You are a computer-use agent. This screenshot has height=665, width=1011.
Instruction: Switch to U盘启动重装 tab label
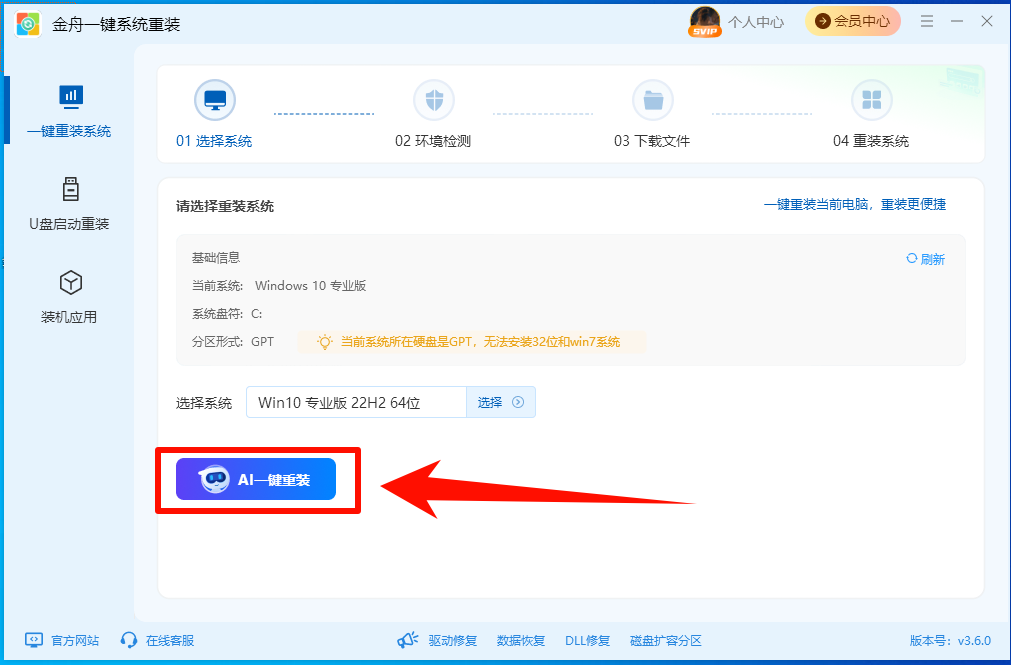pyautogui.click(x=69, y=224)
